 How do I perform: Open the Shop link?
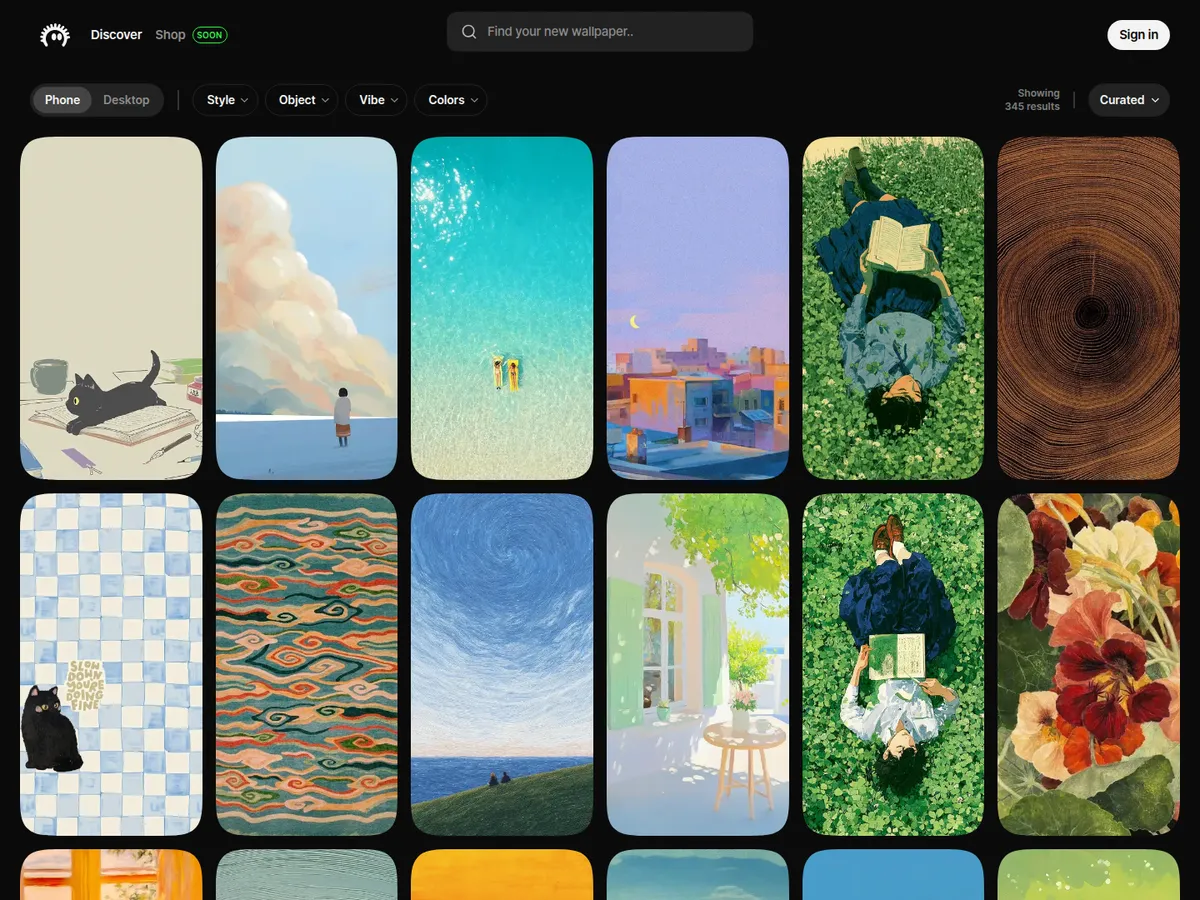170,35
